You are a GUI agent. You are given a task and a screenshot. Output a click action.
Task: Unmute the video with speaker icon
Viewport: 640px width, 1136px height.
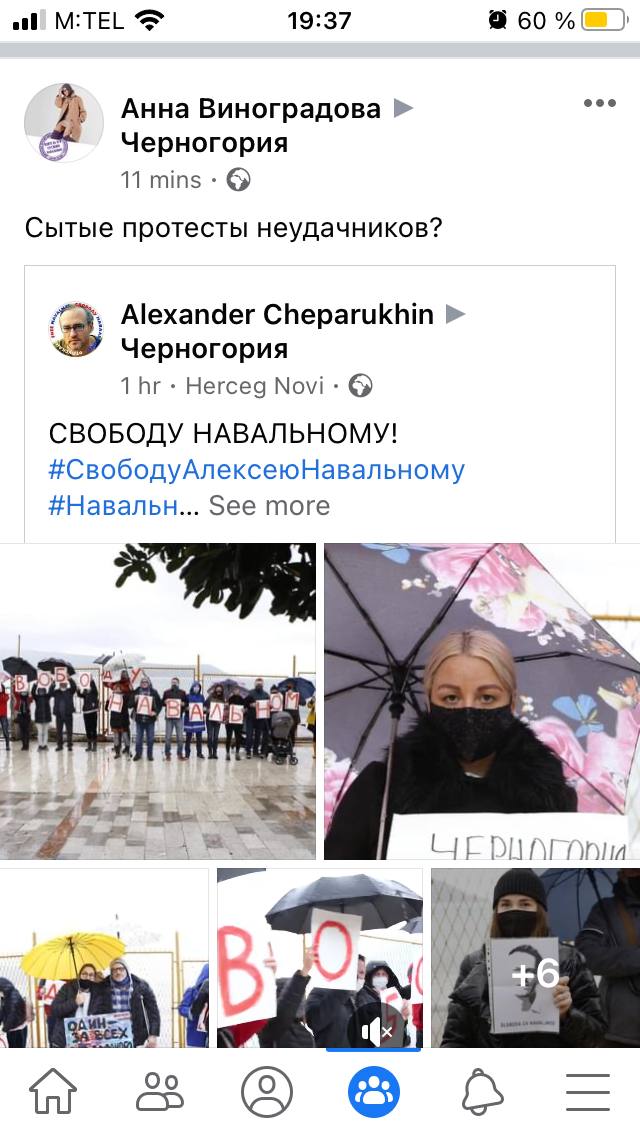coord(377,1032)
